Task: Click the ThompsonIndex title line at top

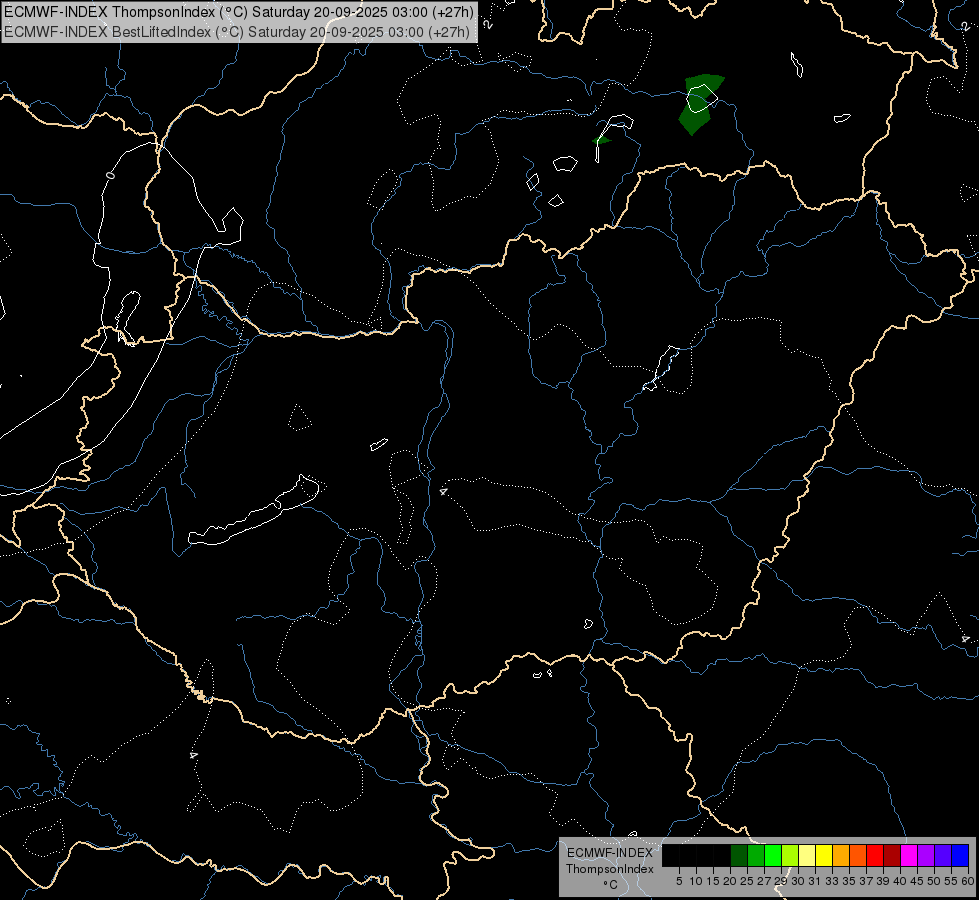Action: 239,12
